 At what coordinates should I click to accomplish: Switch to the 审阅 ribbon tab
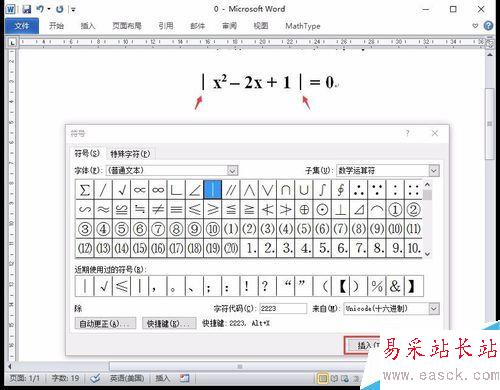229,26
